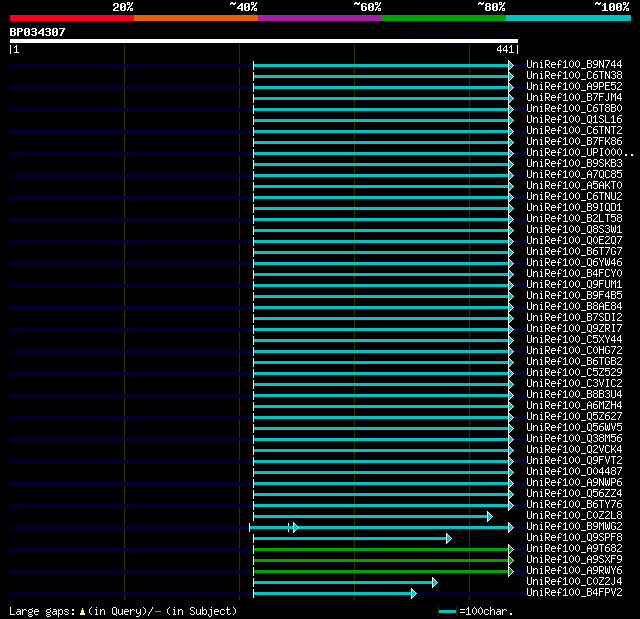
Task: Click the C0Z2L8 alignment end arrowhead
Action: click(x=490, y=517)
